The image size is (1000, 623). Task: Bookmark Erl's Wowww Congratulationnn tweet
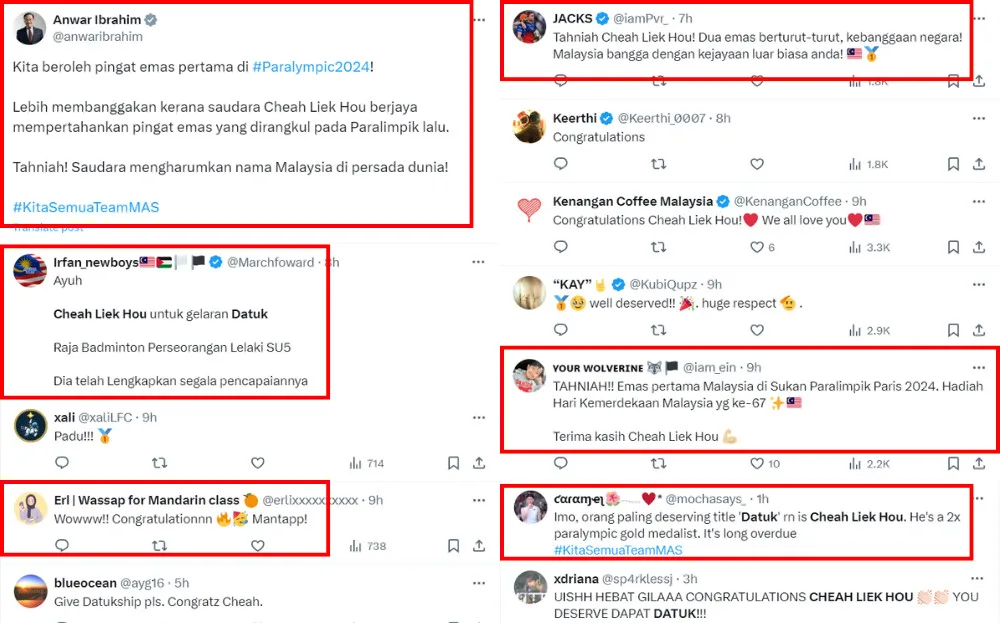tap(453, 546)
